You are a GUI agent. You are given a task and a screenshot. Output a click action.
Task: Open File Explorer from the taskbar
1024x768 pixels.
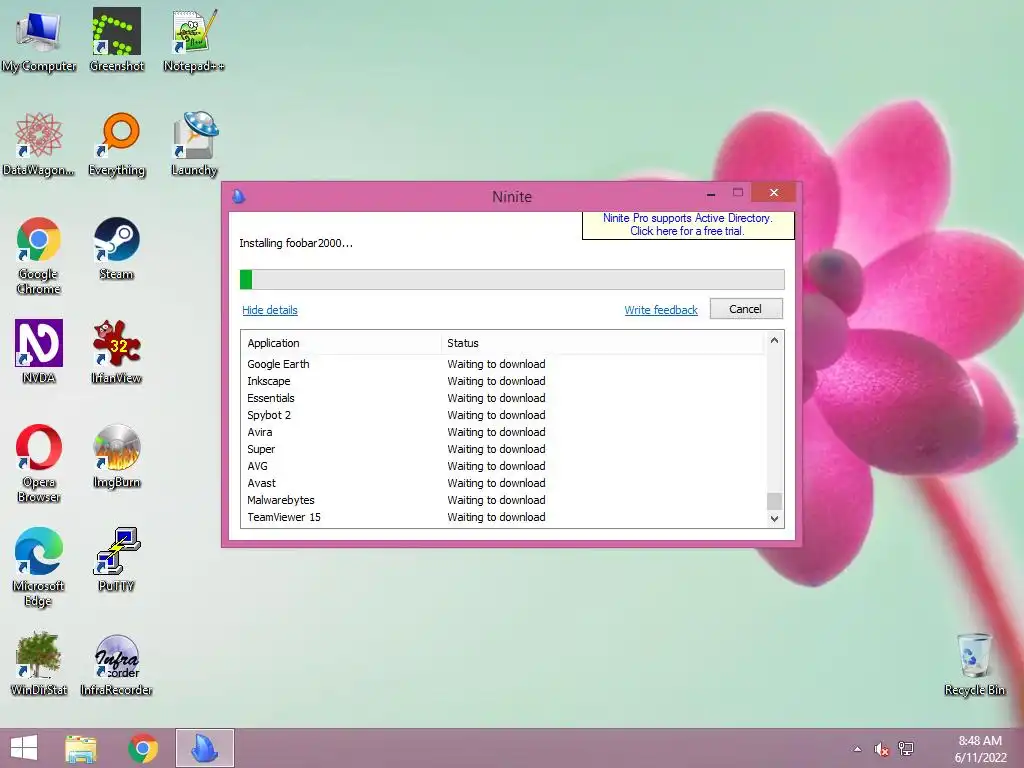80,748
